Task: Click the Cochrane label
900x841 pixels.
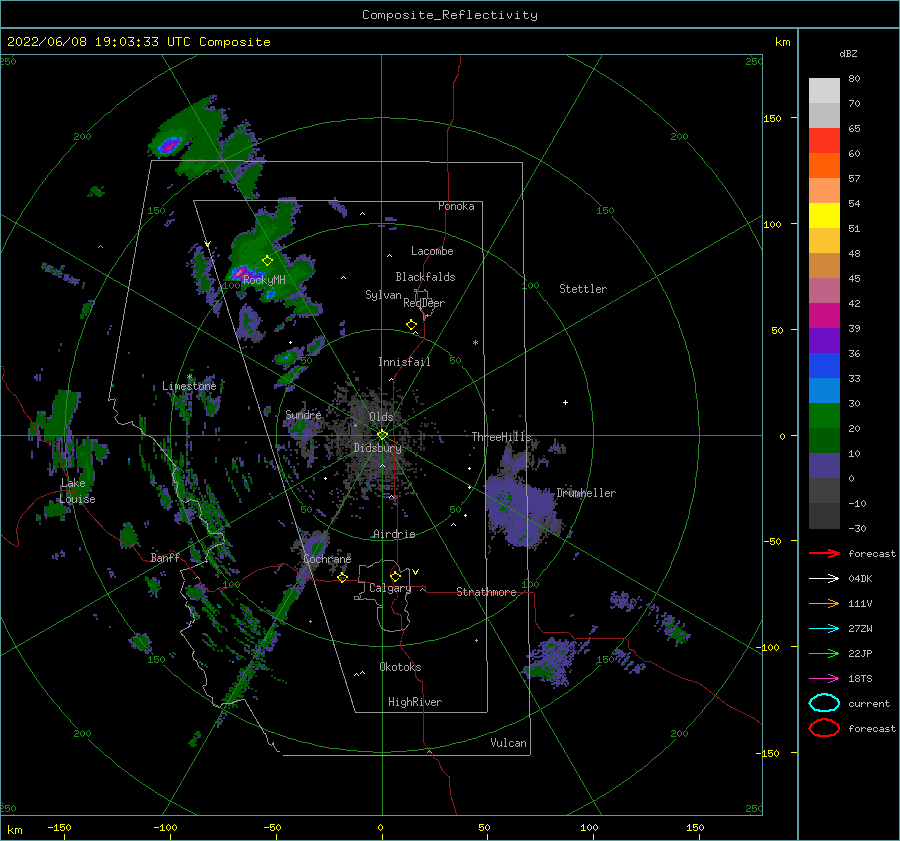Action: (x=327, y=559)
